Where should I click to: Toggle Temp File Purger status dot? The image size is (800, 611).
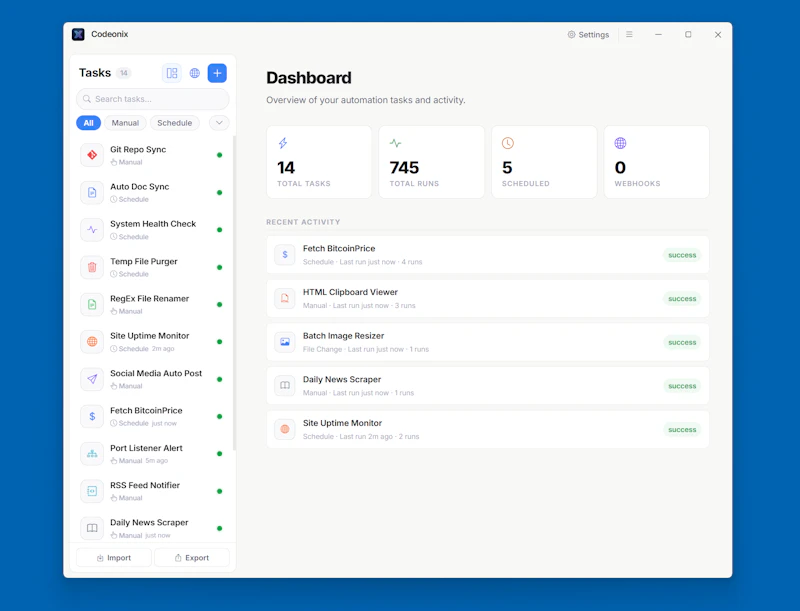[x=219, y=267]
